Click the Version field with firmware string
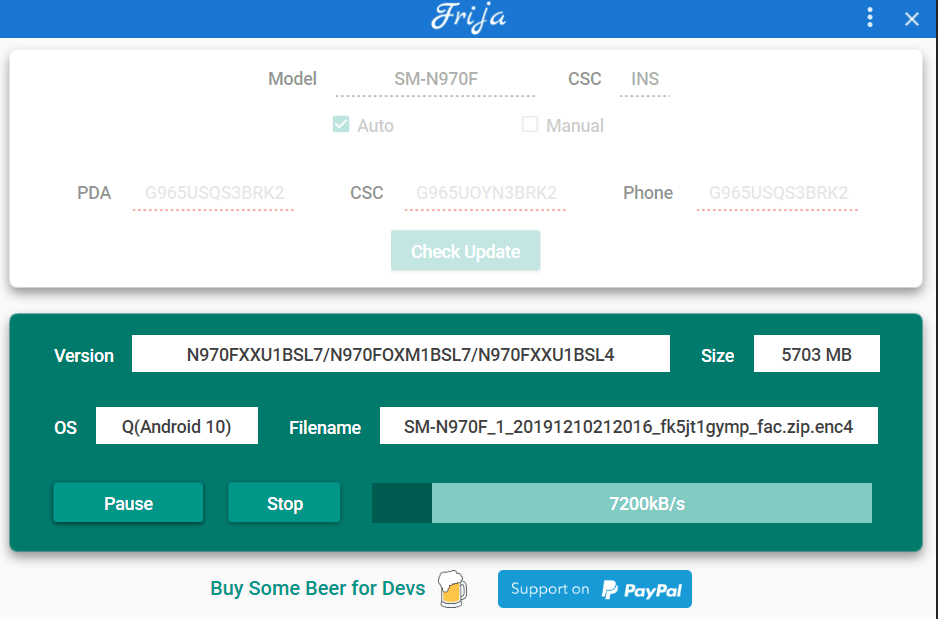The image size is (938, 619). [x=400, y=353]
